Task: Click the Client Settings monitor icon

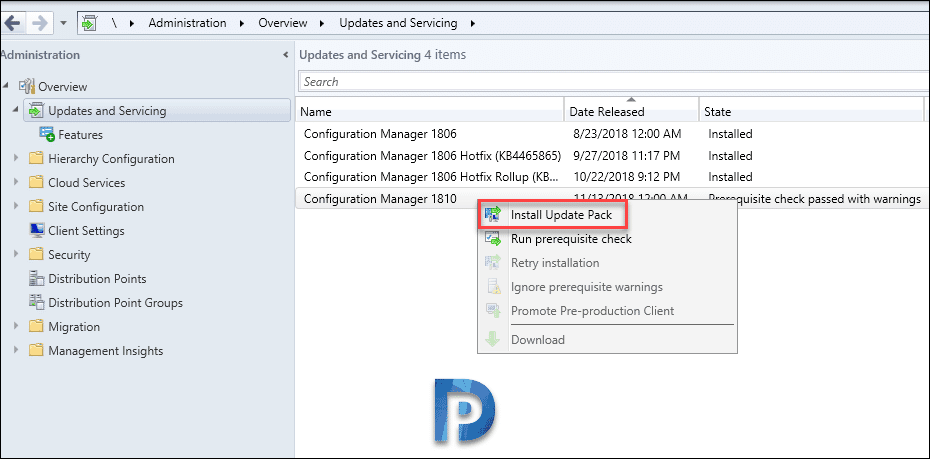Action: click(37, 230)
